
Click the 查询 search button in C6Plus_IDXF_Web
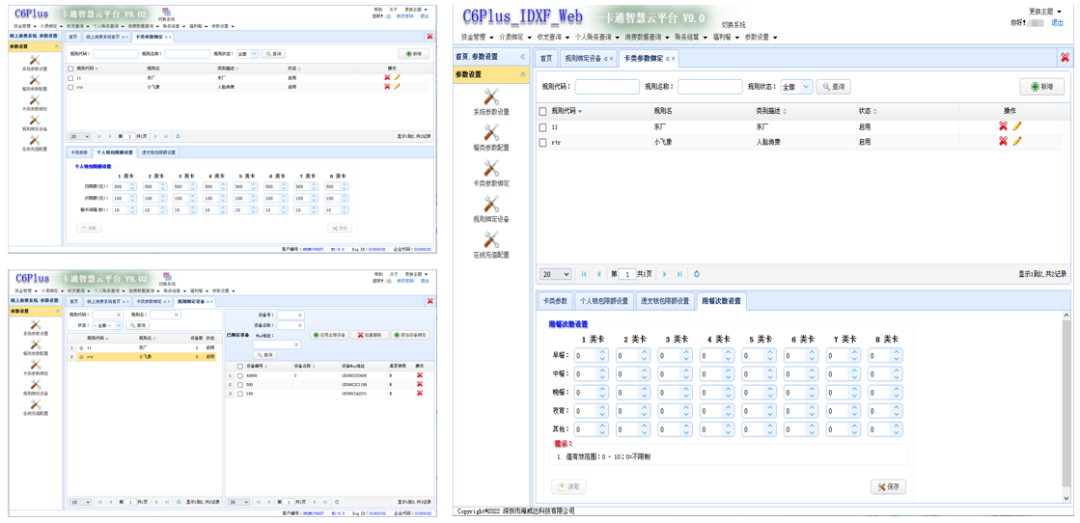833,87
